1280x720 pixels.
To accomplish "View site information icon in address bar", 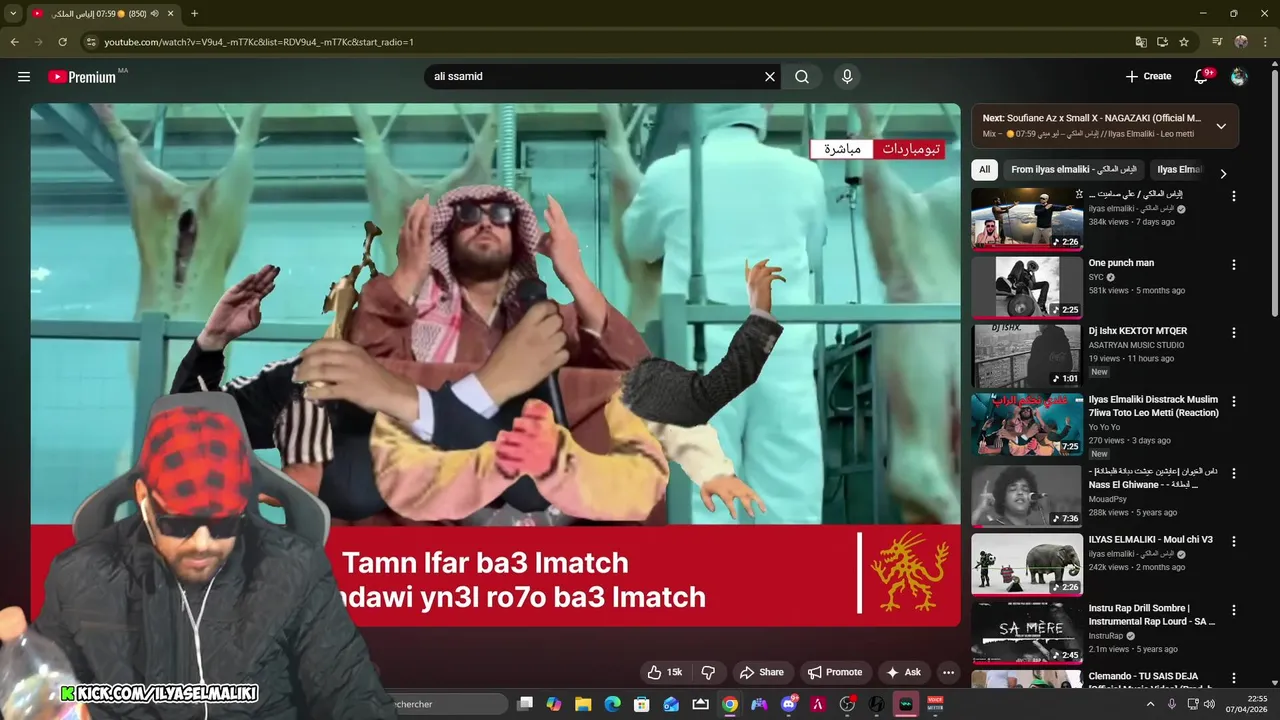I will tap(91, 42).
